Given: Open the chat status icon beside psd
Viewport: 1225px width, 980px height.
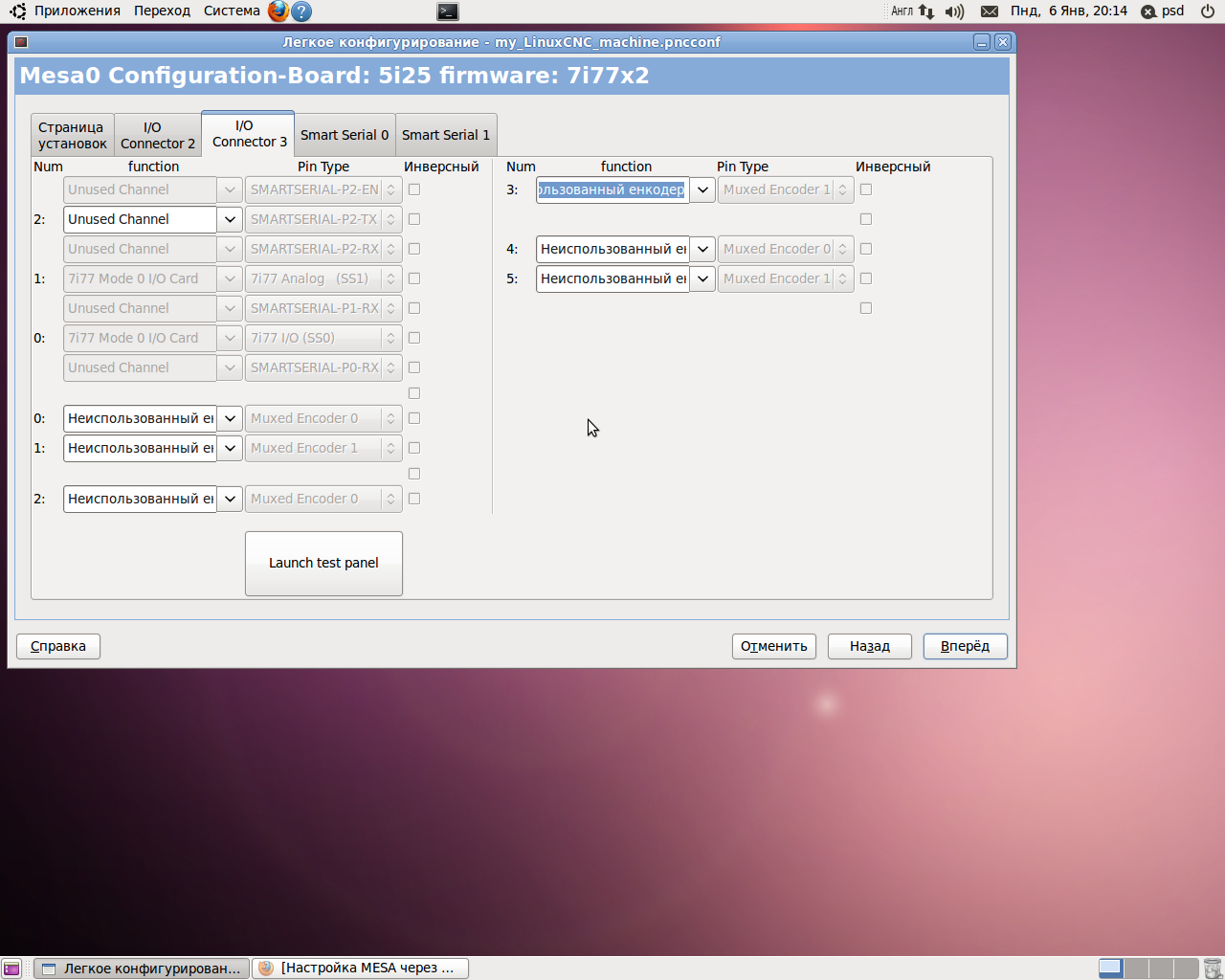Looking at the screenshot, I should (1148, 11).
